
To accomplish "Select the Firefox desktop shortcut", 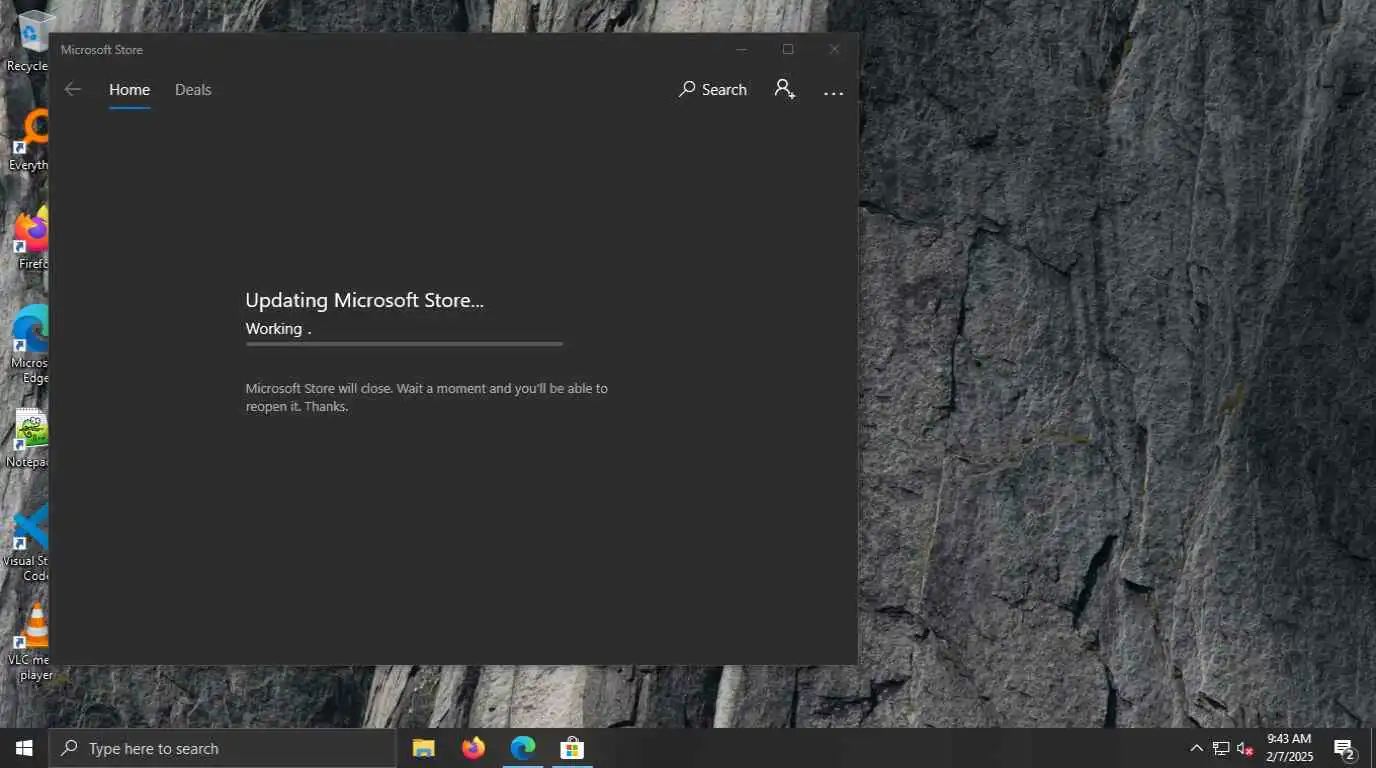I will click(32, 240).
